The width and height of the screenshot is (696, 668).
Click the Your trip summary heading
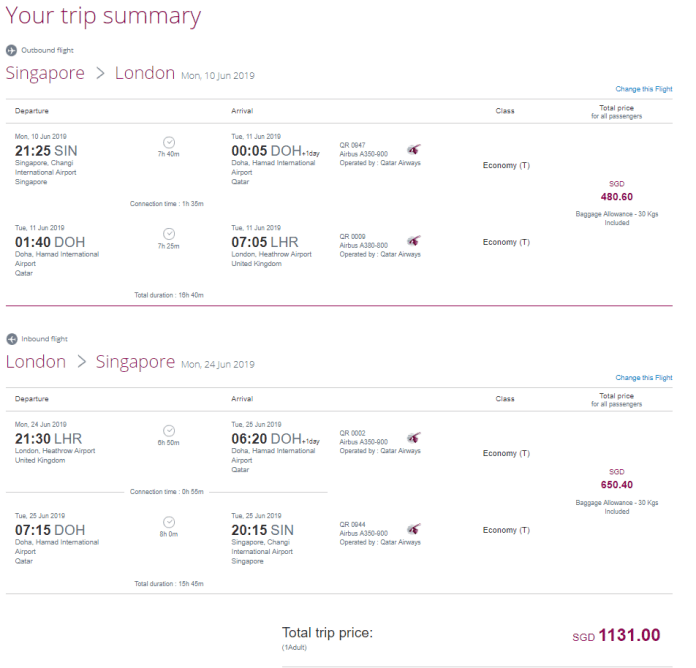pos(103,16)
